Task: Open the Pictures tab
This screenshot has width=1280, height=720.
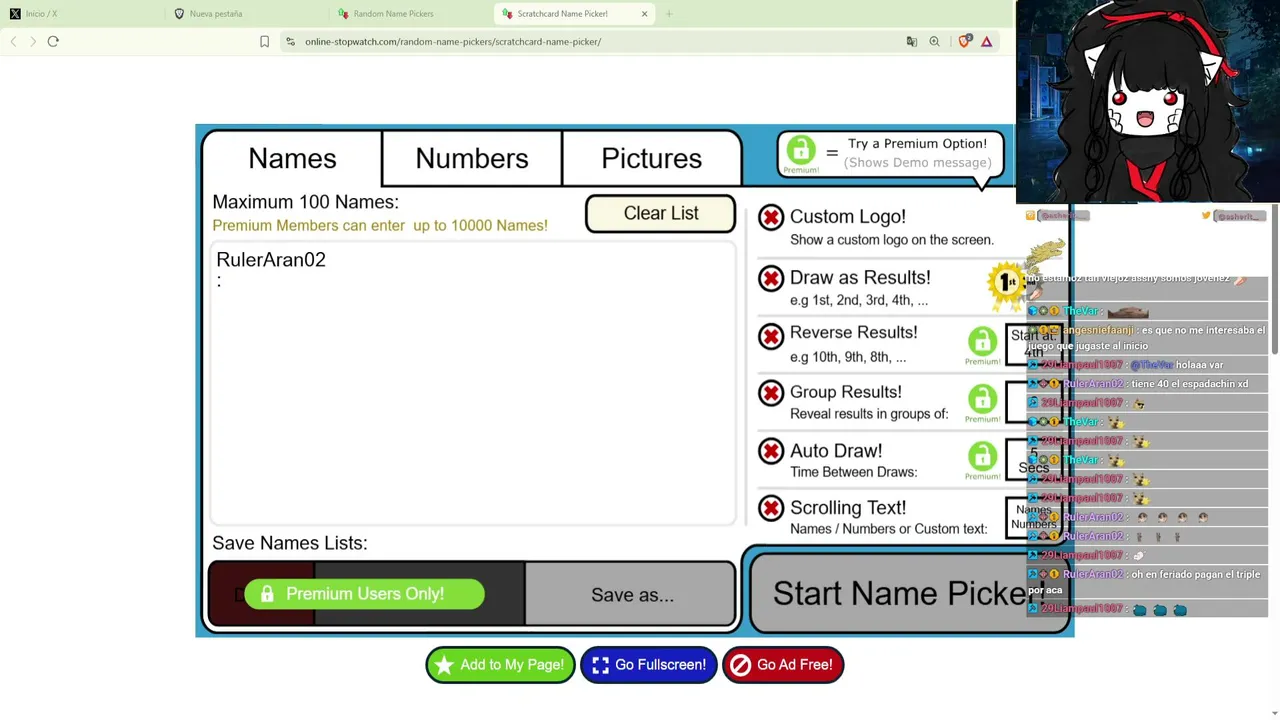Action: tap(652, 158)
